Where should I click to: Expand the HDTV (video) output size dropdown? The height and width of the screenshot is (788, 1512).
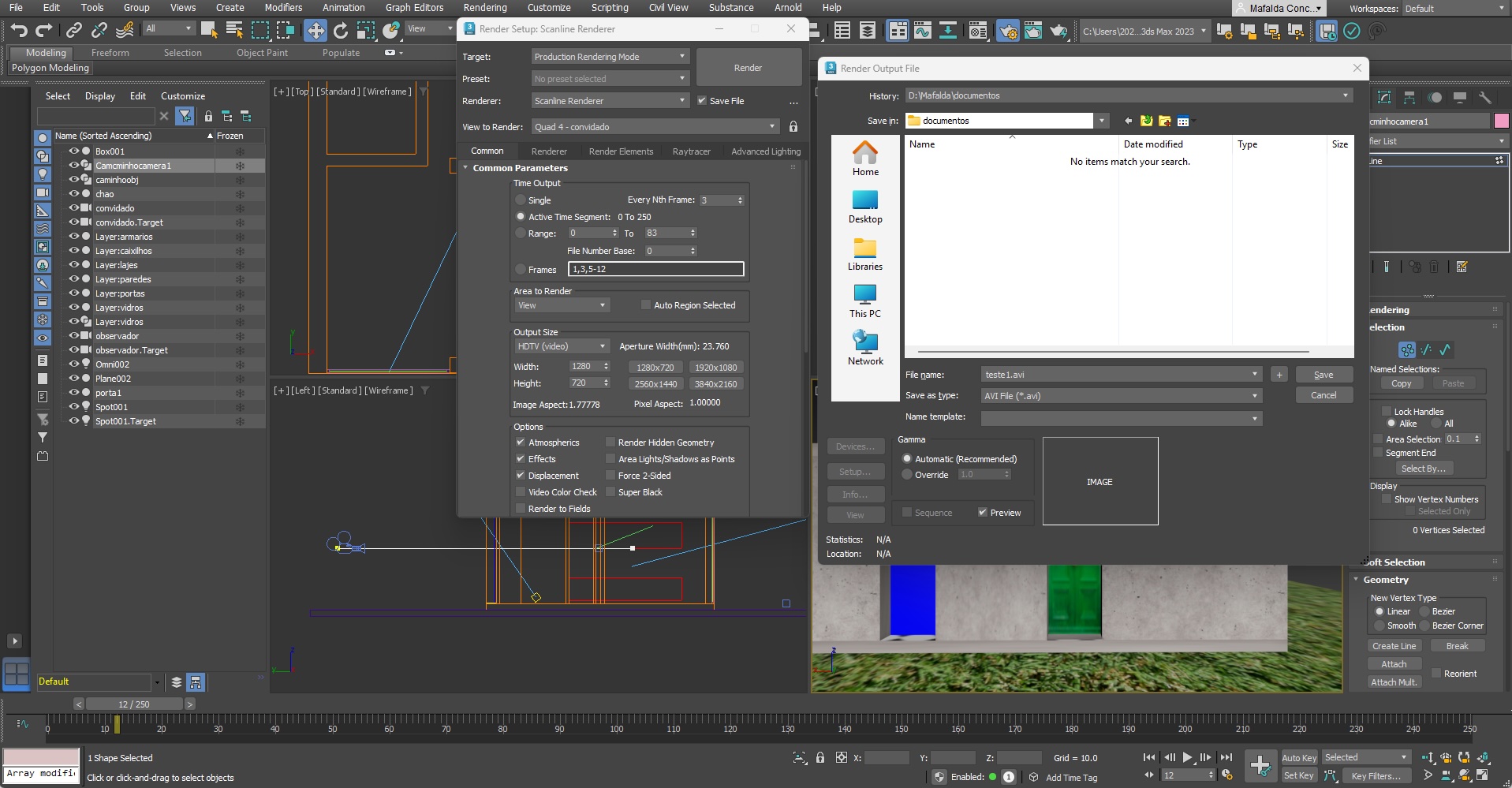point(562,346)
